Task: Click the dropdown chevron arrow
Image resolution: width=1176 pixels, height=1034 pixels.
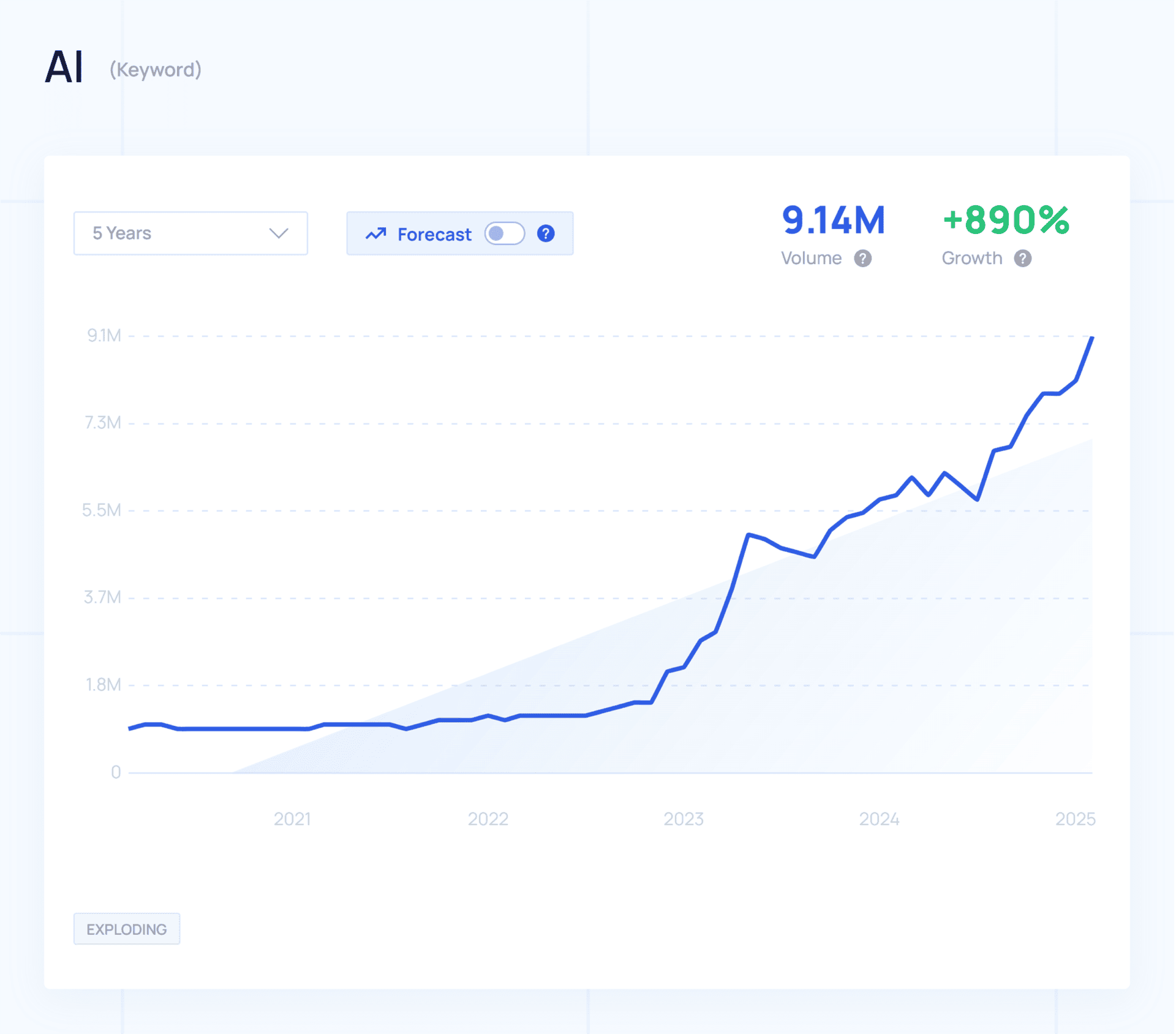Action: point(279,233)
